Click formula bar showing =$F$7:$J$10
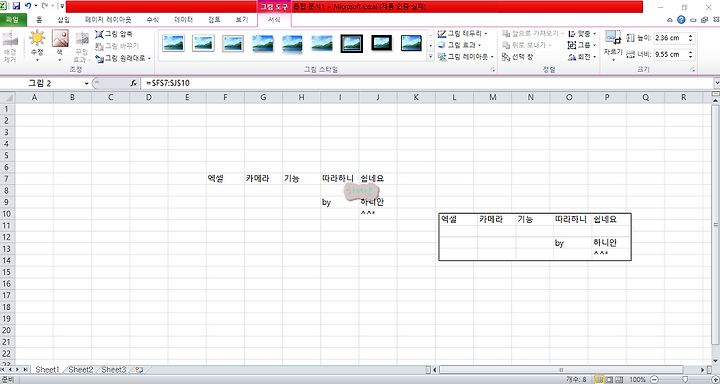 tap(427, 83)
